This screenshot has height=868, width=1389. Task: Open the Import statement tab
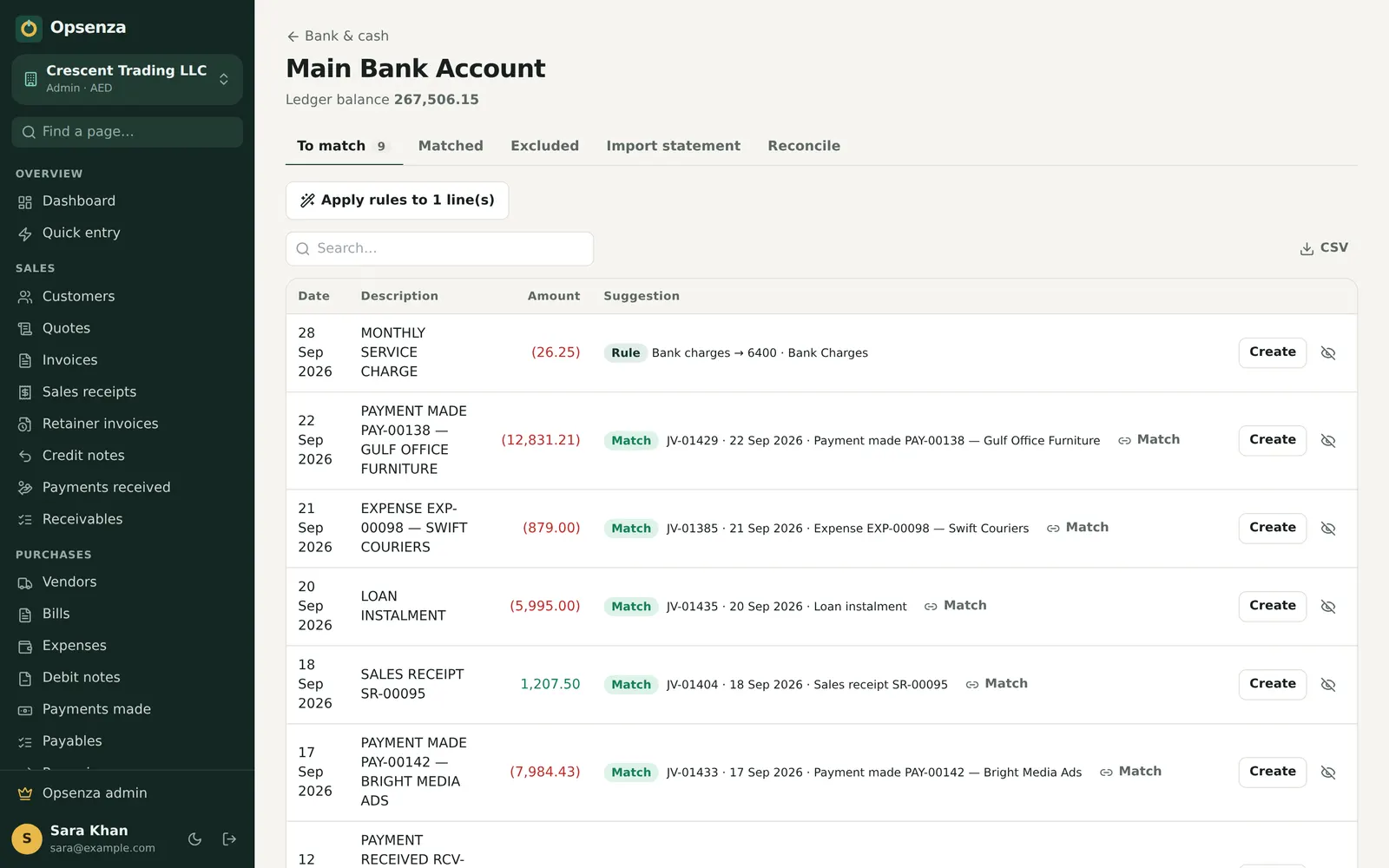tap(673, 146)
